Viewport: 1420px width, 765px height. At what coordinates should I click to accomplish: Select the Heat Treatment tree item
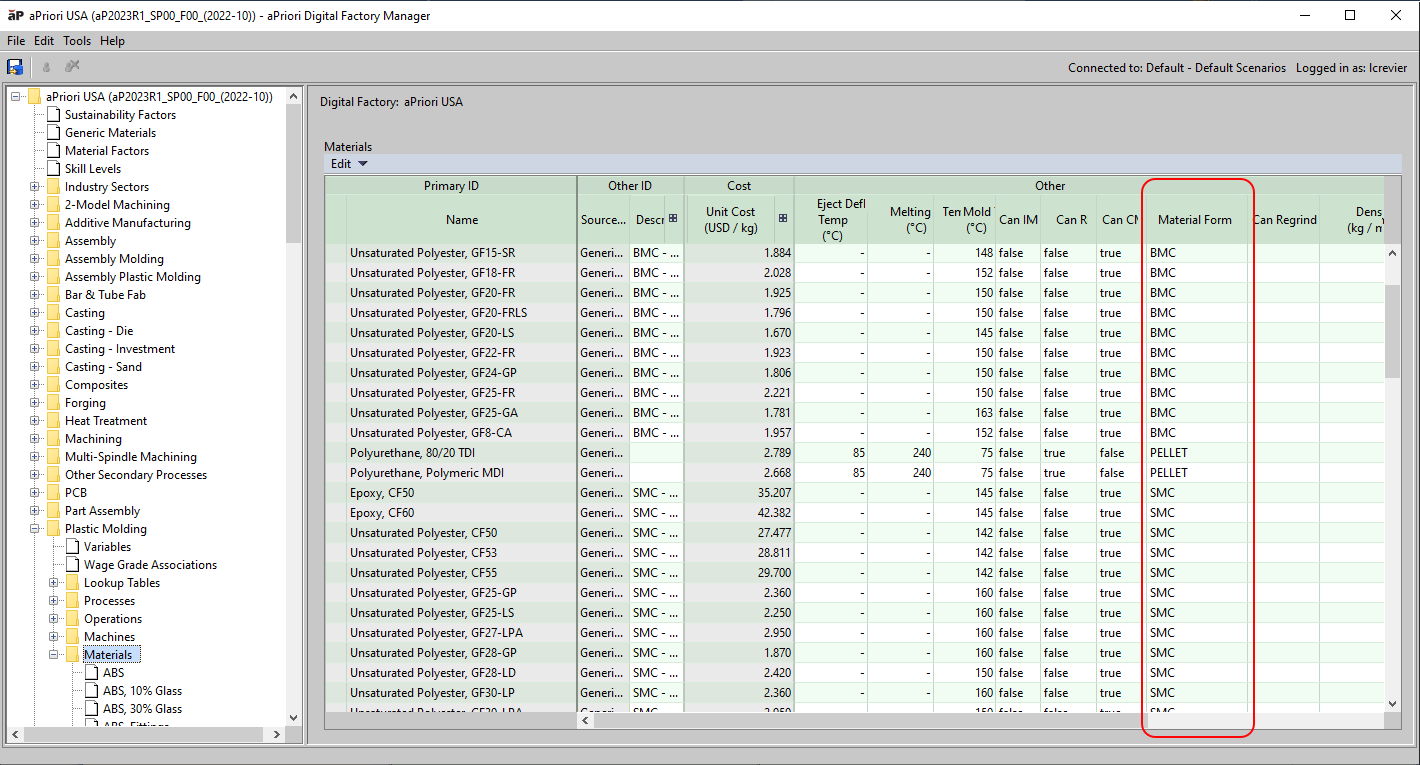pyautogui.click(x=106, y=421)
